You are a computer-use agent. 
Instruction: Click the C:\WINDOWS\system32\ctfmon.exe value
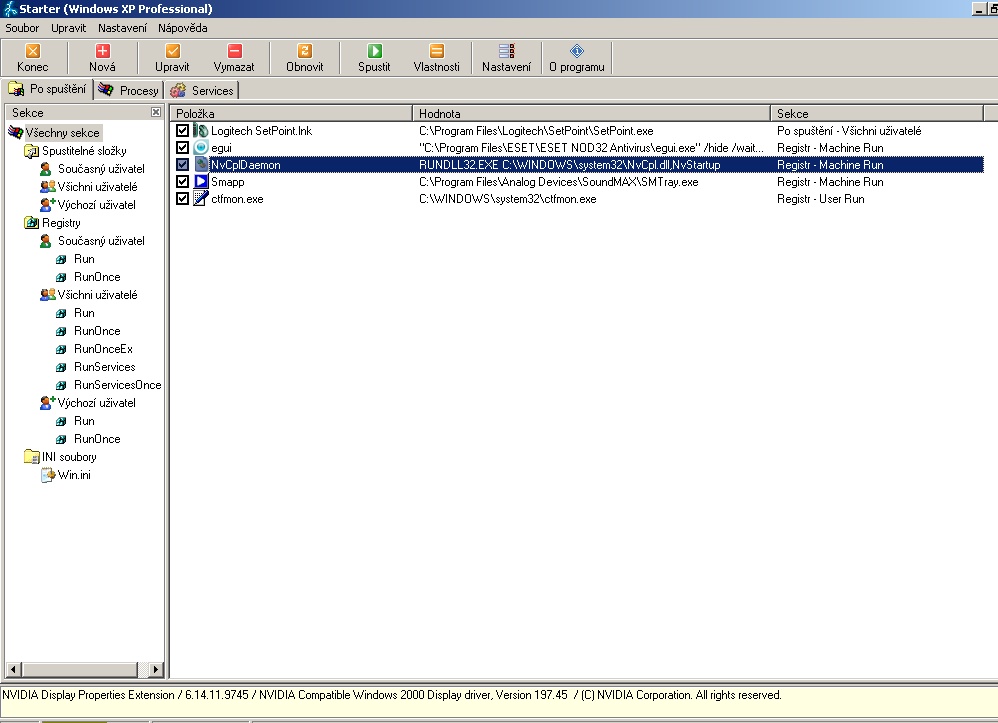(x=507, y=199)
